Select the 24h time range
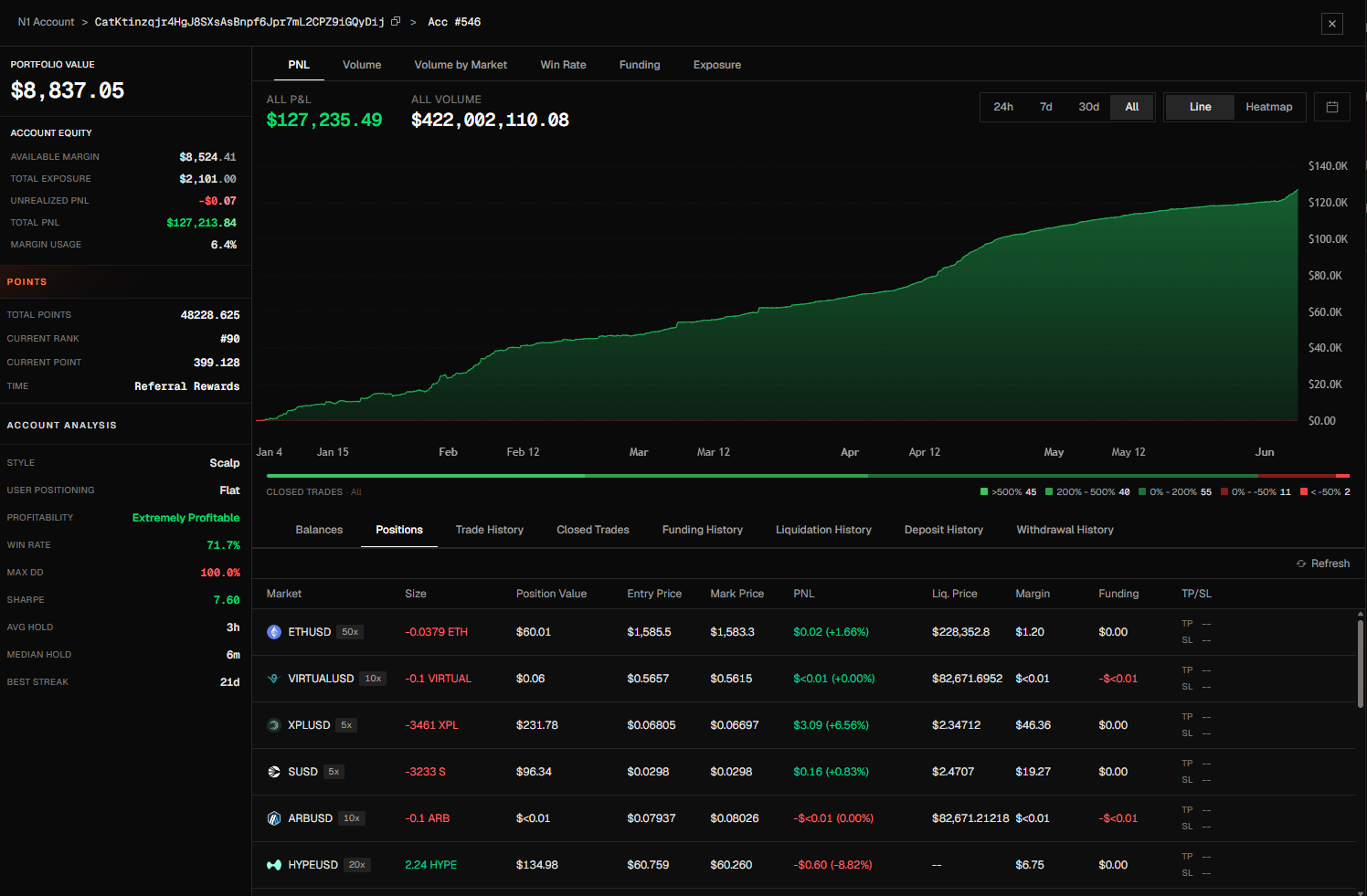The width and height of the screenshot is (1367, 896). click(x=1003, y=107)
